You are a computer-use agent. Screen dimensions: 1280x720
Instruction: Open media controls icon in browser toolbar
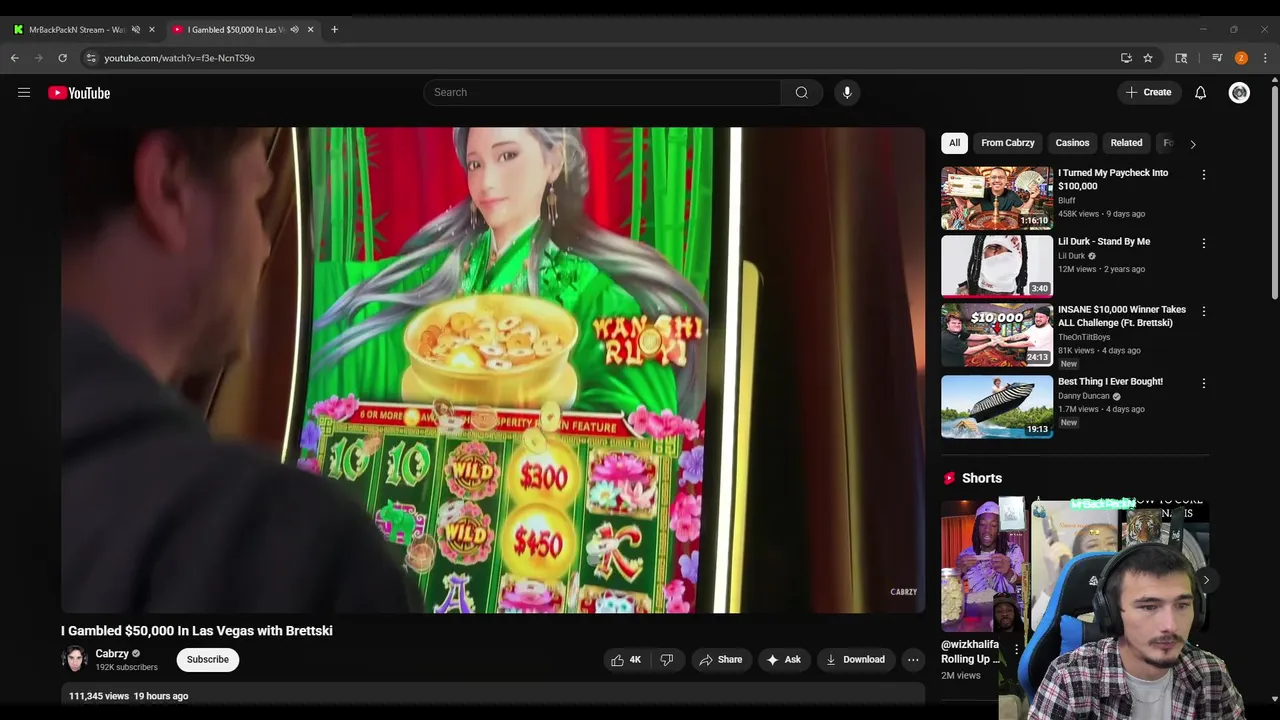tap(1217, 58)
